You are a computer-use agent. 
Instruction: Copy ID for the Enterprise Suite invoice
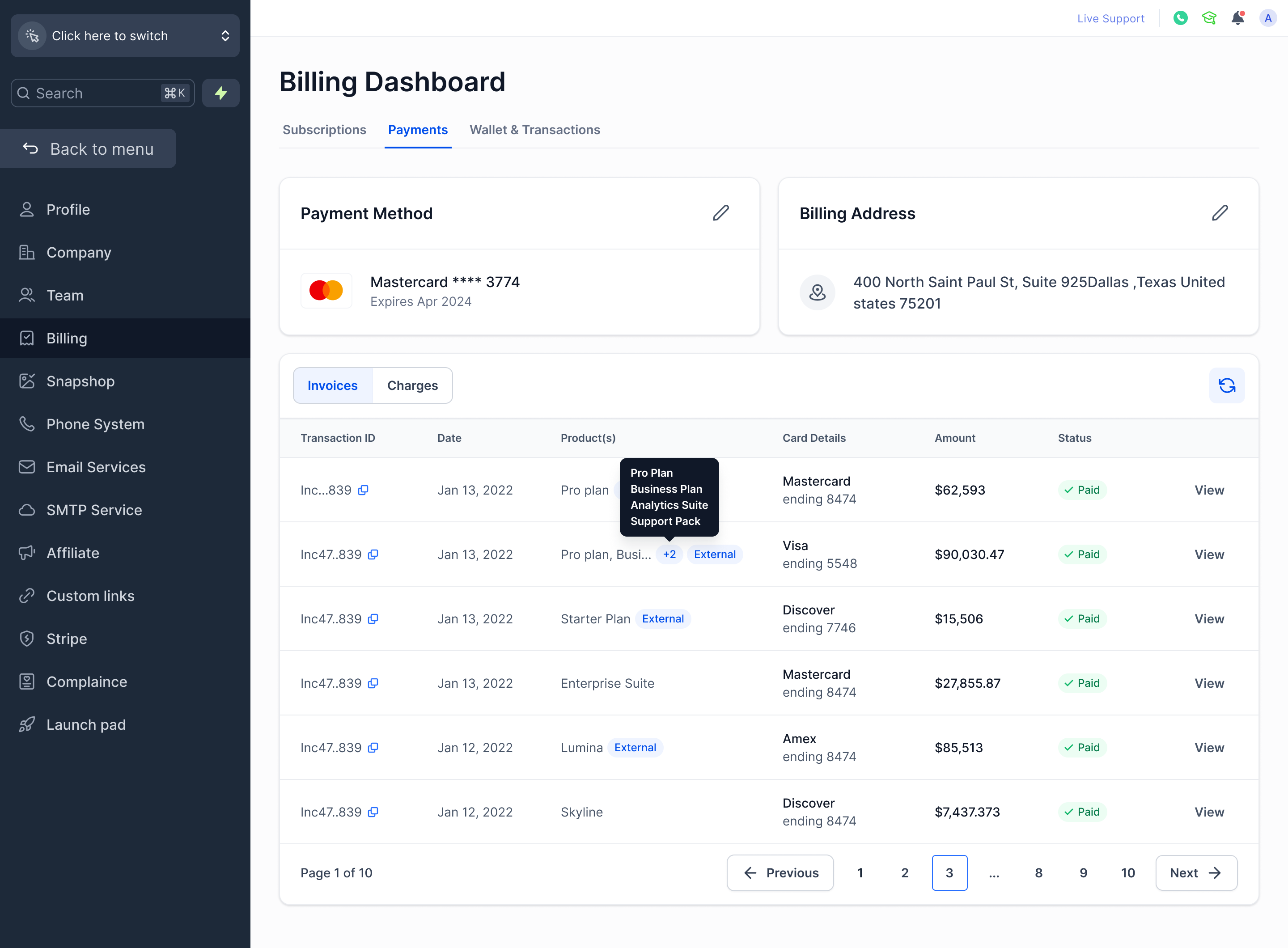(x=373, y=683)
